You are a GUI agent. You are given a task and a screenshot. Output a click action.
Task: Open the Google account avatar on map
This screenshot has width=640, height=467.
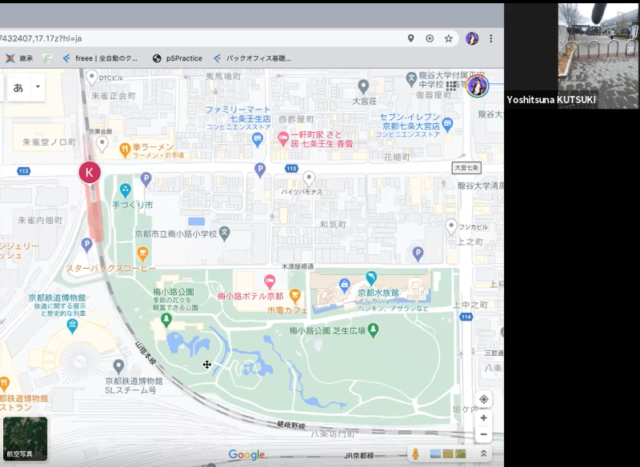pos(478,87)
